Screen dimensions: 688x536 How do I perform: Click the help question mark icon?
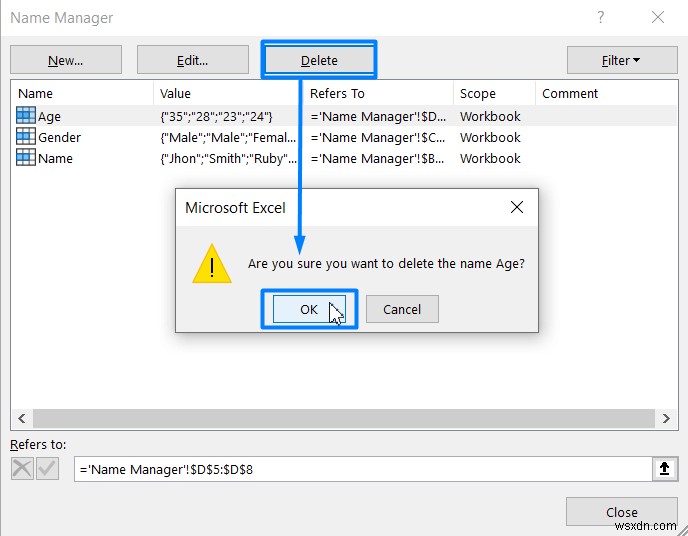[x=601, y=18]
